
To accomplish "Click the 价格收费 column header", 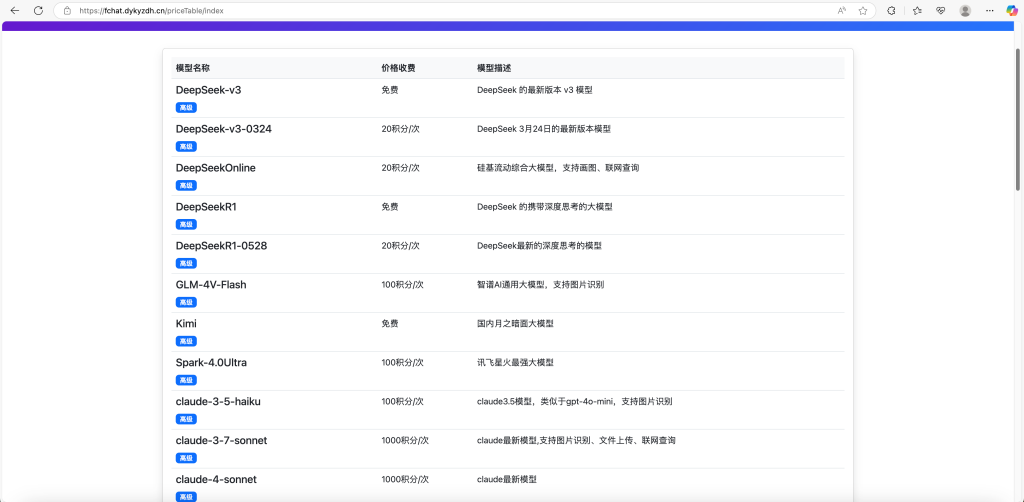I will point(398,68).
